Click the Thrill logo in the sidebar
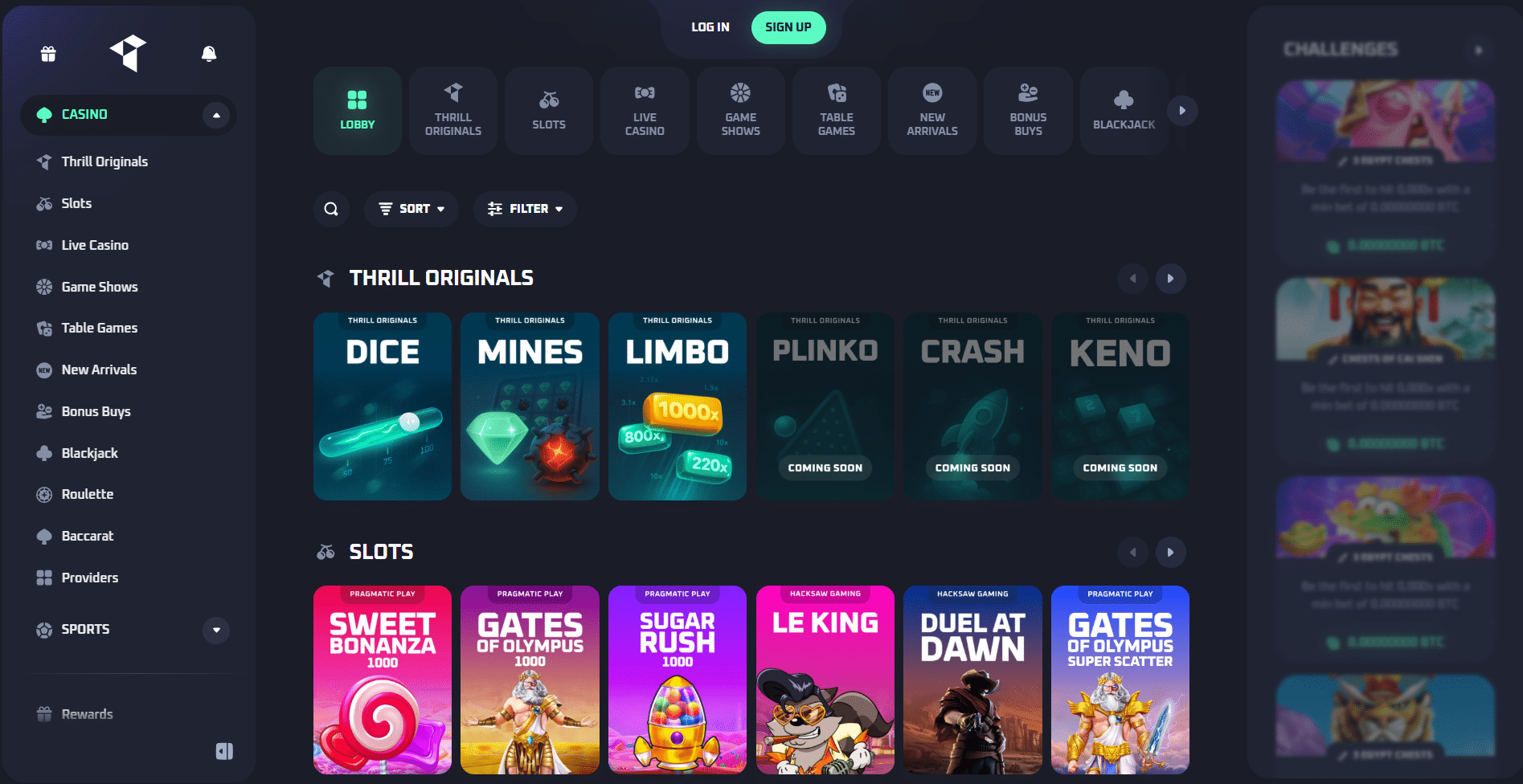 129,53
